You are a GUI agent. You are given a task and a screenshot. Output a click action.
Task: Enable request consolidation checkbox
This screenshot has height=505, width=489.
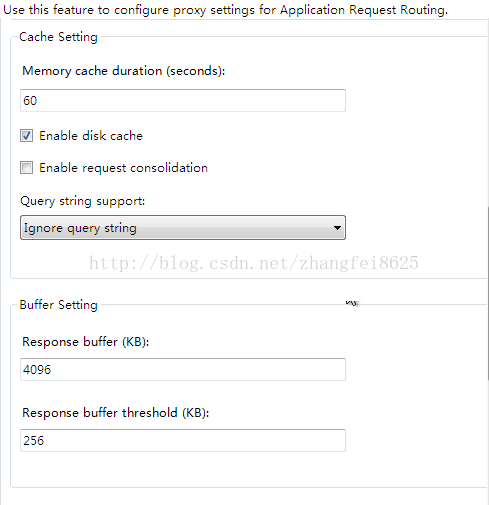[x=26, y=167]
